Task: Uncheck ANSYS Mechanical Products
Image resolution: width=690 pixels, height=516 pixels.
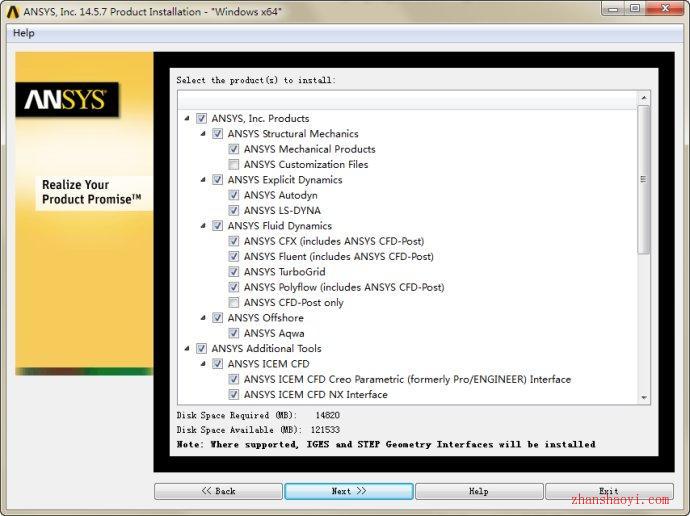Action: 234,149
